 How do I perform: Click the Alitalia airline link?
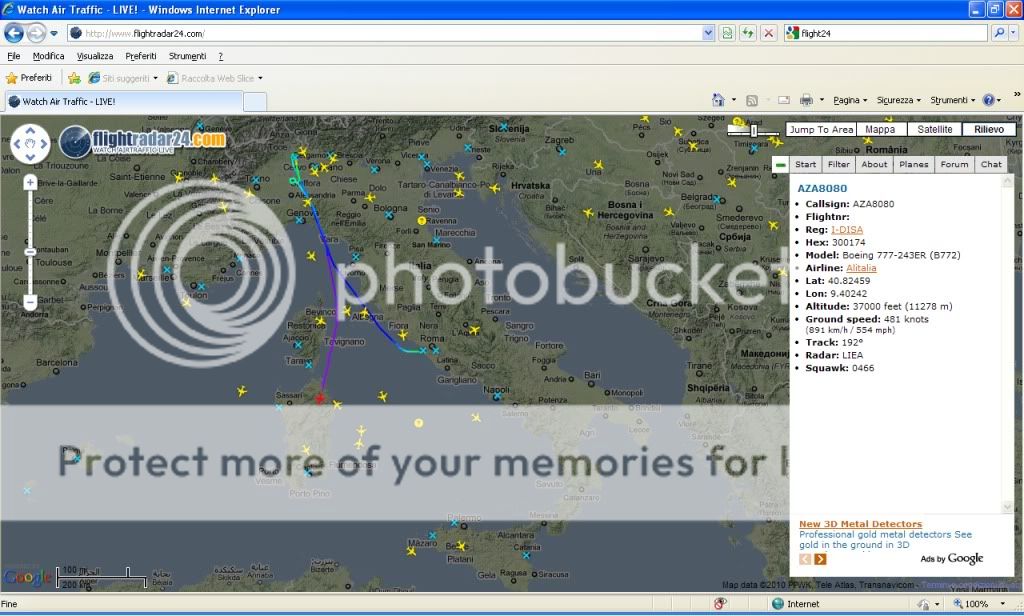click(x=861, y=268)
